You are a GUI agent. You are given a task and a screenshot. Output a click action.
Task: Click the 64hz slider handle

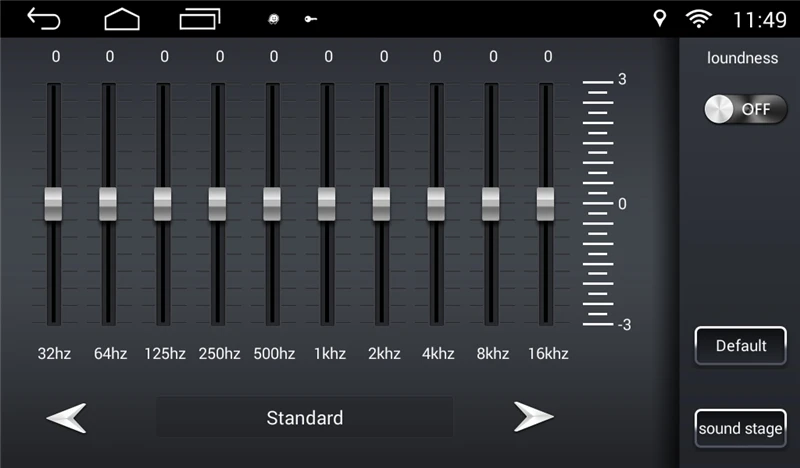coord(108,204)
